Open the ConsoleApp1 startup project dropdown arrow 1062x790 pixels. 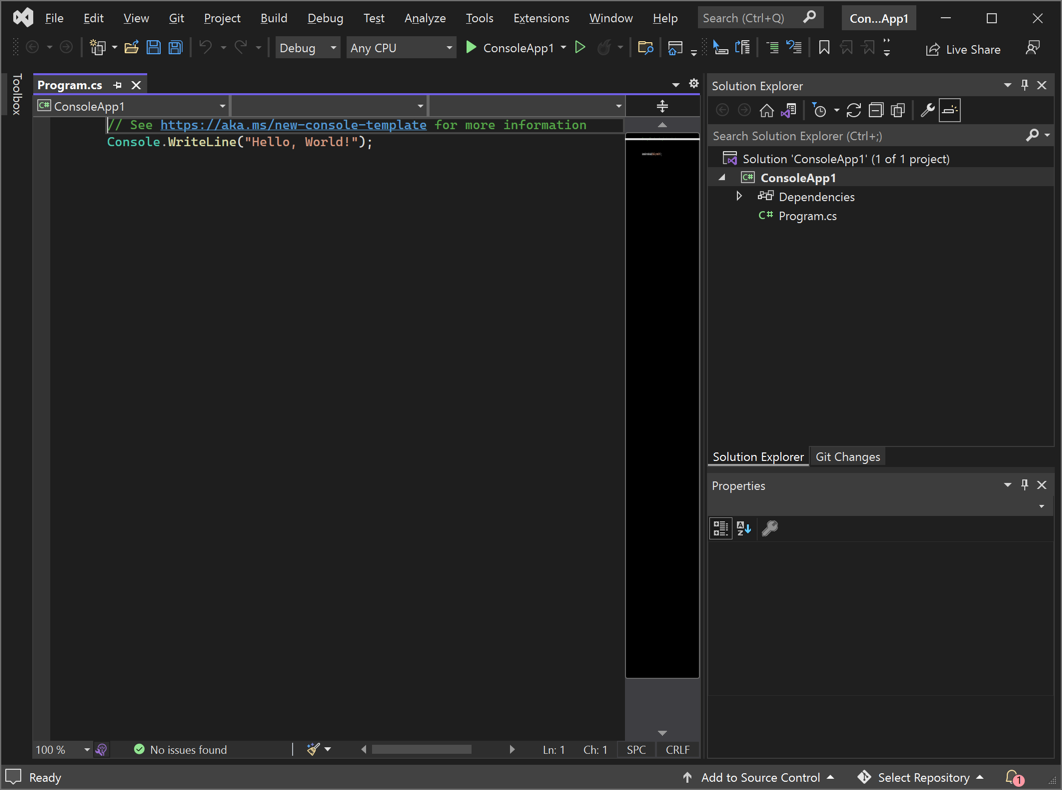pyautogui.click(x=563, y=47)
